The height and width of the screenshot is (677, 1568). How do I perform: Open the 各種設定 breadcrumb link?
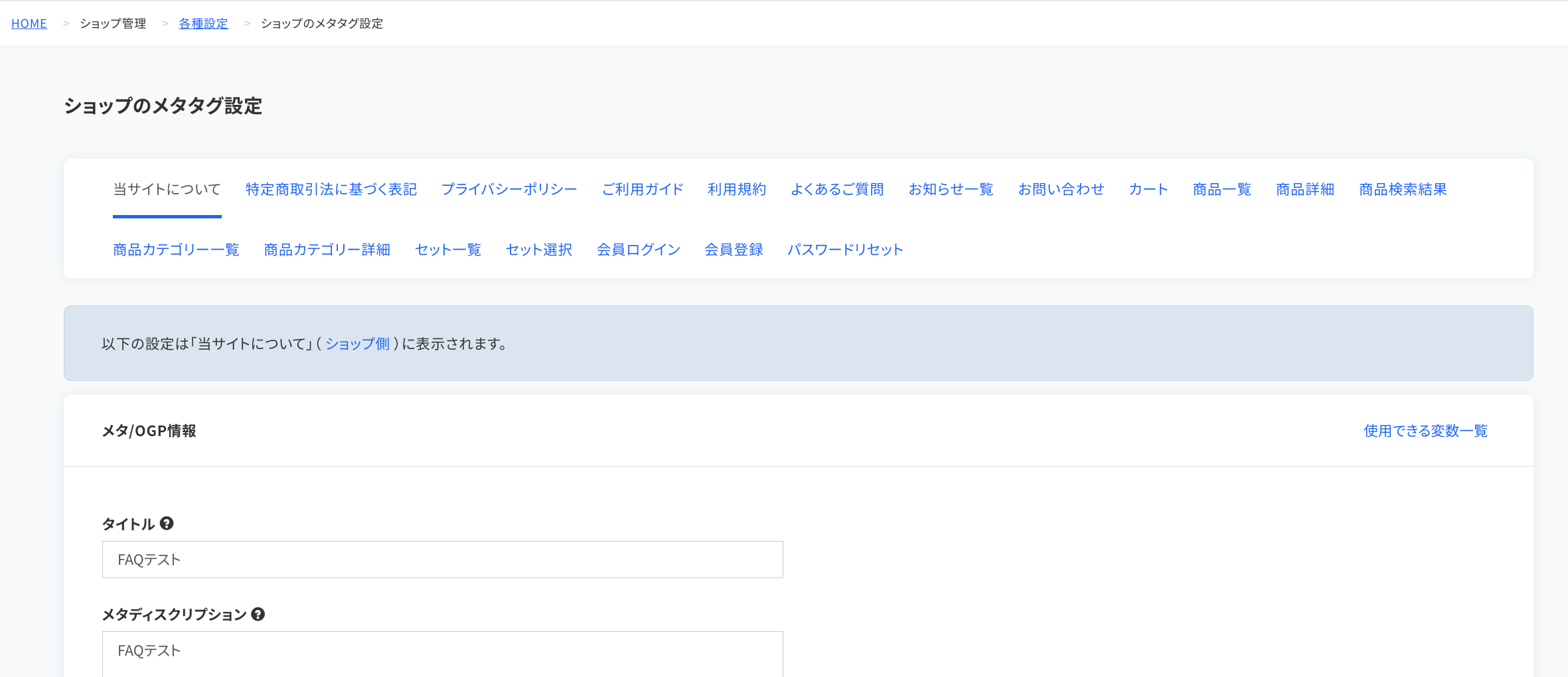[x=203, y=23]
